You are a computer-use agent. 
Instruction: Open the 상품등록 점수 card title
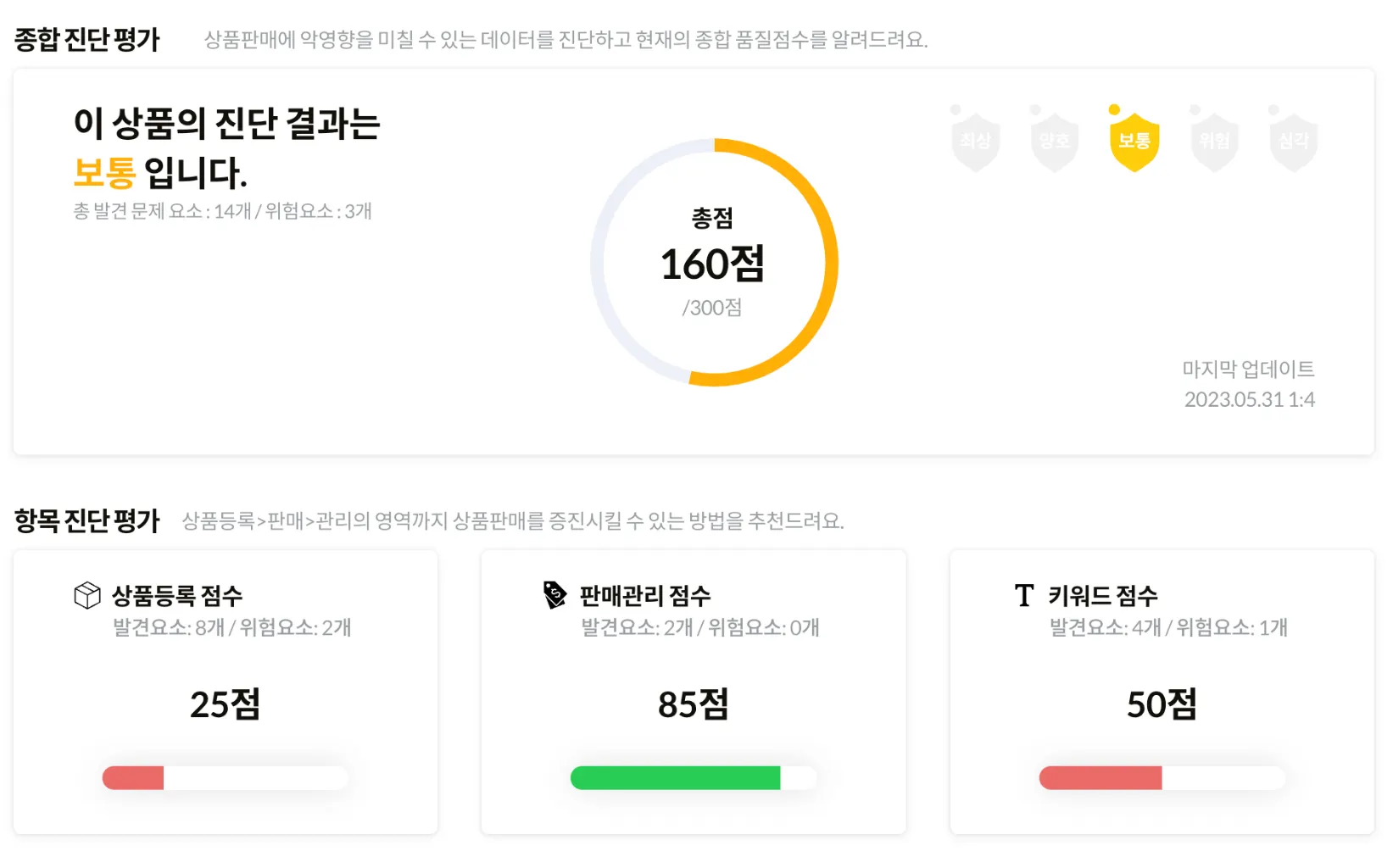(177, 596)
